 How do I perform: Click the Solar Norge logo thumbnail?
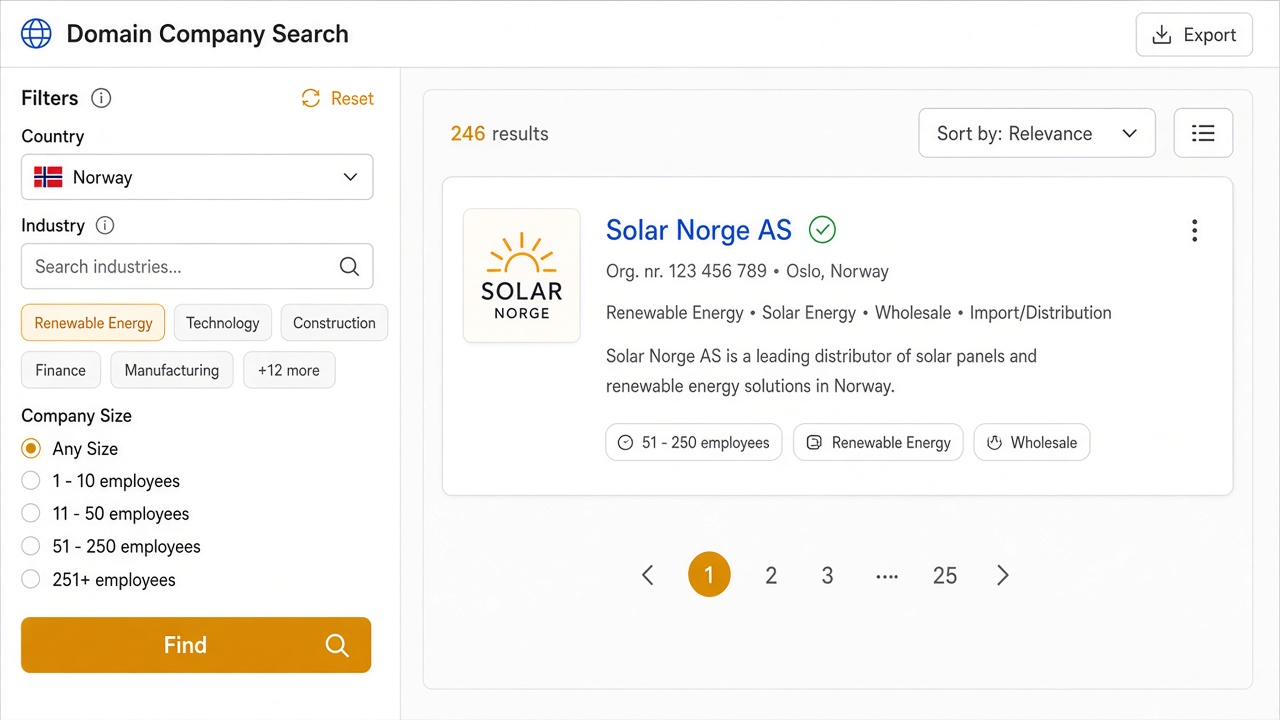pyautogui.click(x=522, y=276)
